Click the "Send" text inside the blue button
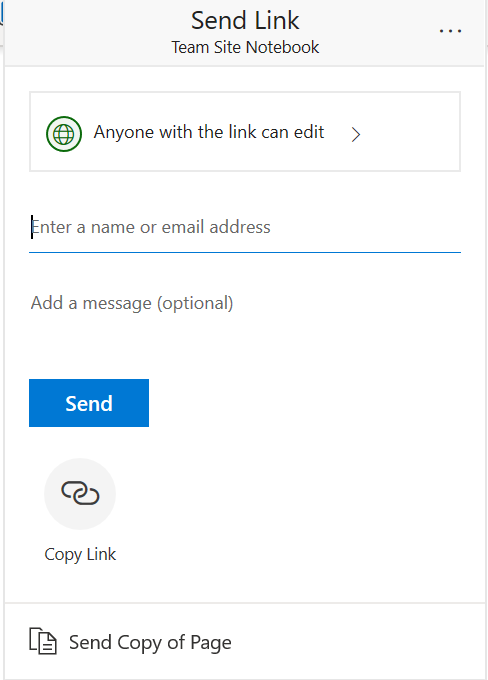 pyautogui.click(x=89, y=403)
